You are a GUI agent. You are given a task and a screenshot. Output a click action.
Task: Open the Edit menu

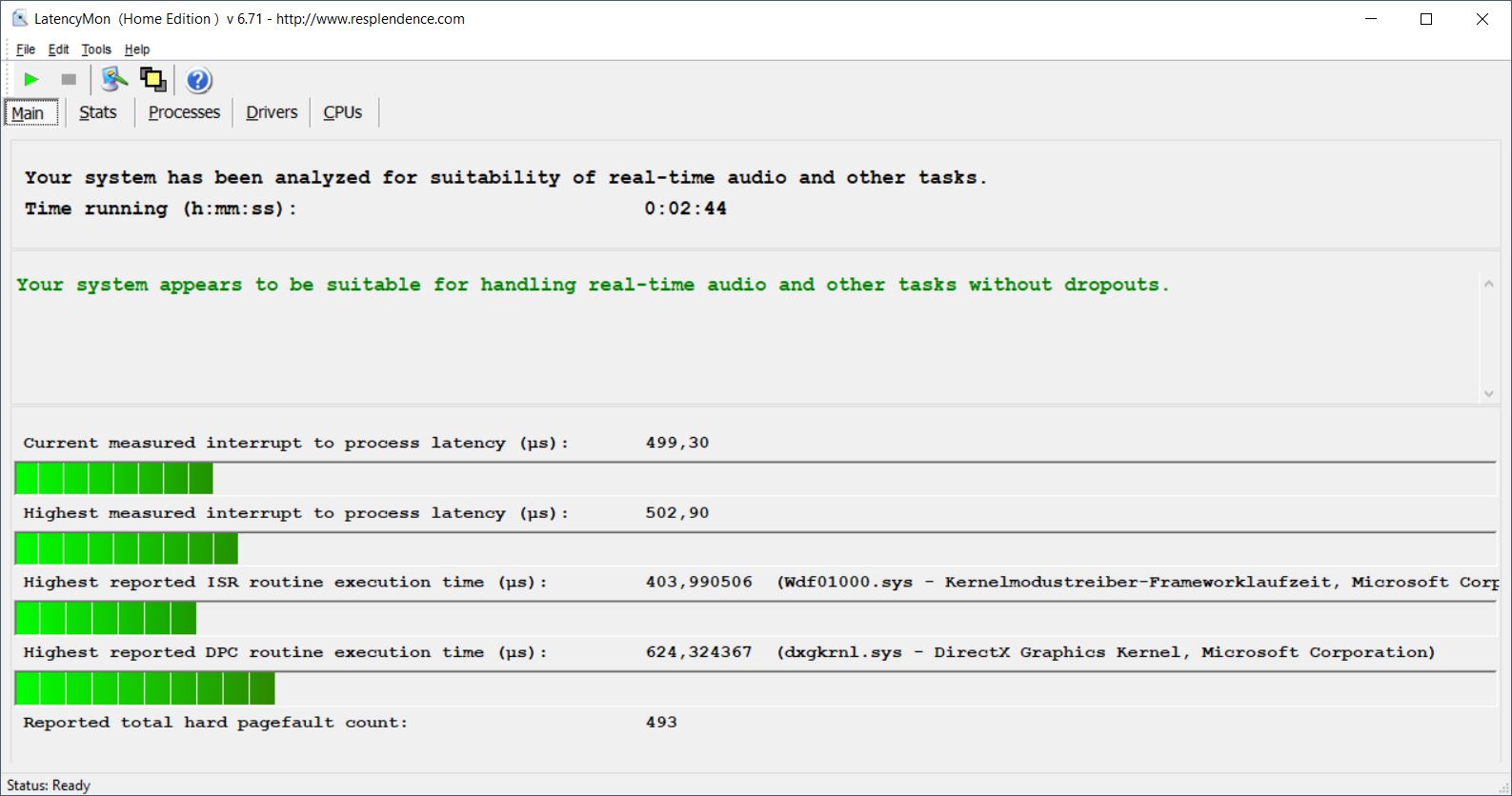(x=58, y=50)
